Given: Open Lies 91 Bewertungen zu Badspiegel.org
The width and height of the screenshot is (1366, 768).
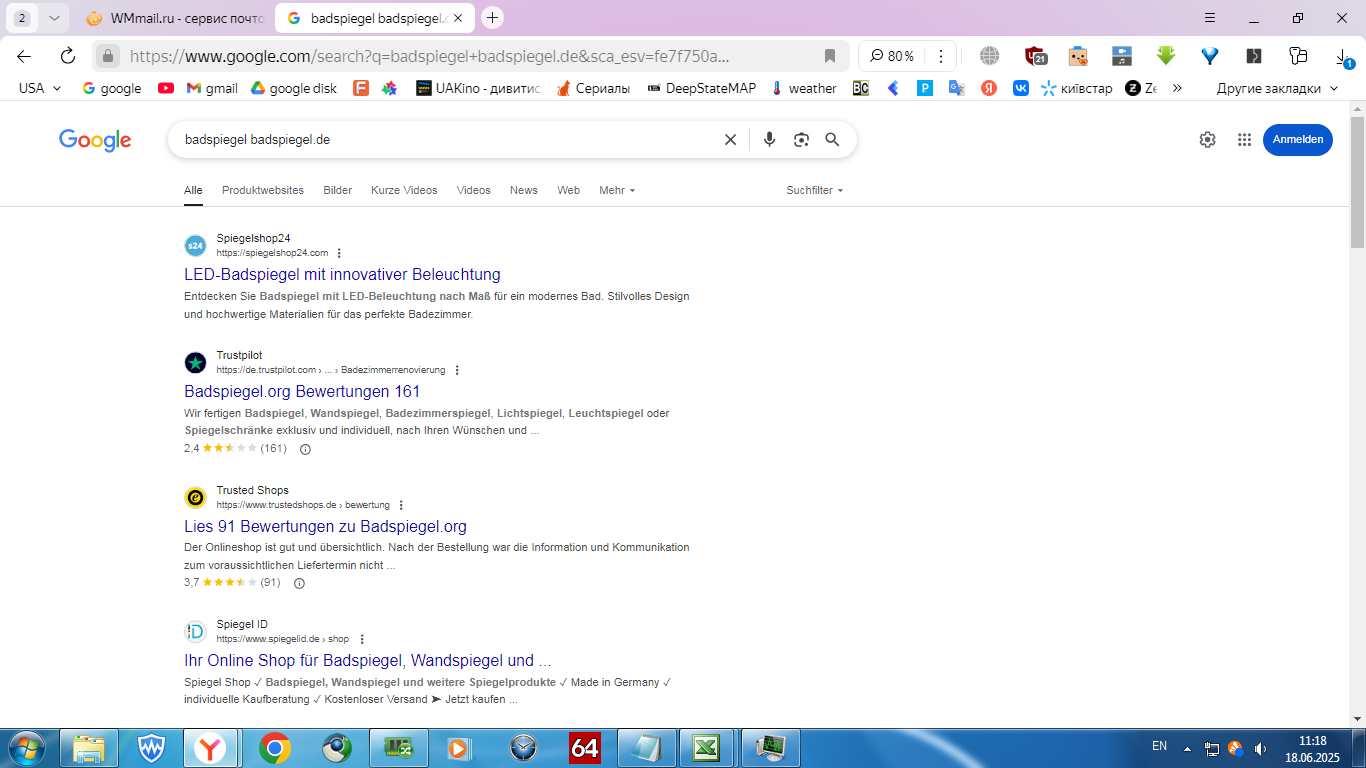Looking at the screenshot, I should (325, 526).
